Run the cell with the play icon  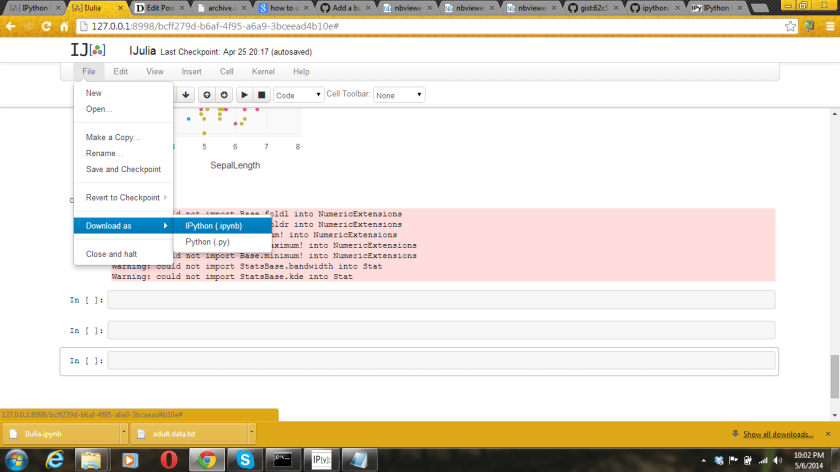coord(244,95)
